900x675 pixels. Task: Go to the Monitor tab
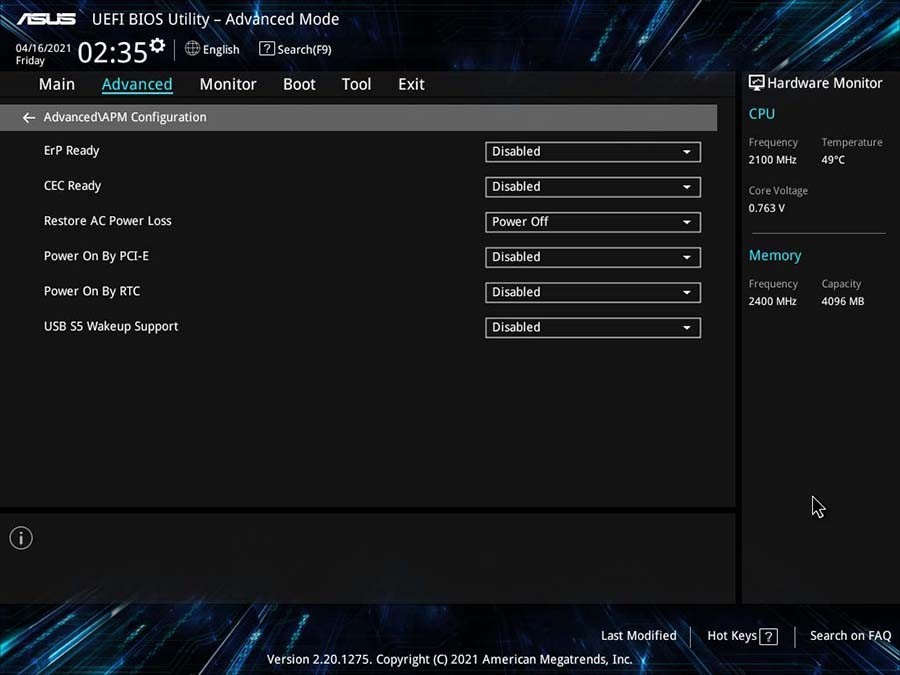[228, 84]
